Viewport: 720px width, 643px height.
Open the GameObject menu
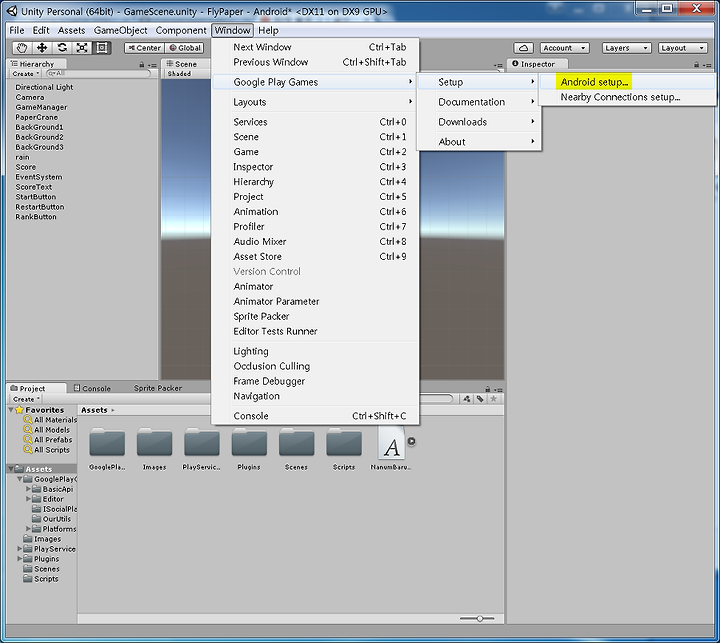[120, 30]
